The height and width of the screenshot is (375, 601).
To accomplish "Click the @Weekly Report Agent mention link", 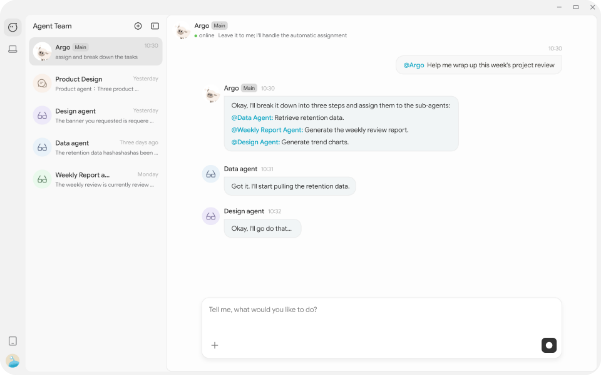I will (x=267, y=130).
